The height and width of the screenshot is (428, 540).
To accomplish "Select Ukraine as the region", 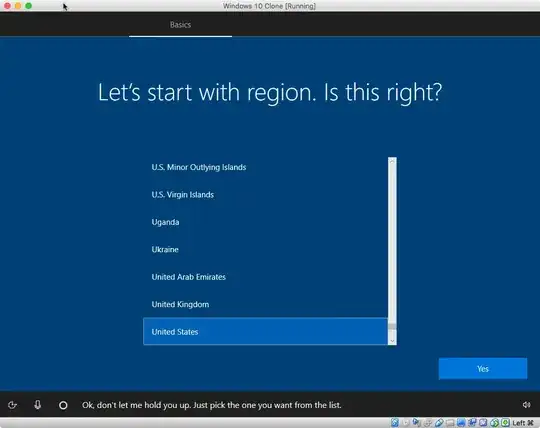I will pos(265,249).
